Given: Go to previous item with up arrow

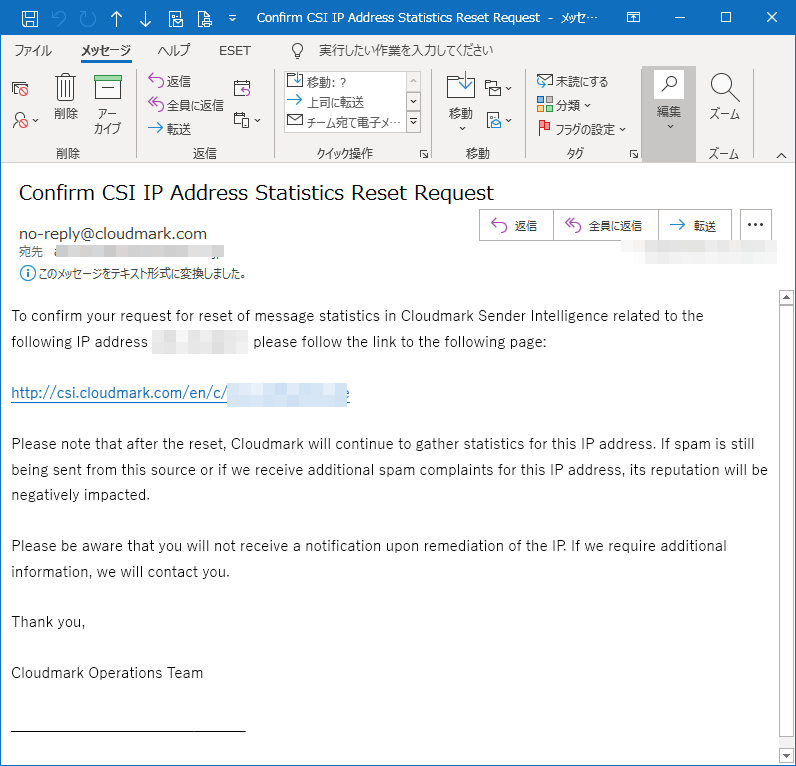Looking at the screenshot, I should (x=116, y=19).
